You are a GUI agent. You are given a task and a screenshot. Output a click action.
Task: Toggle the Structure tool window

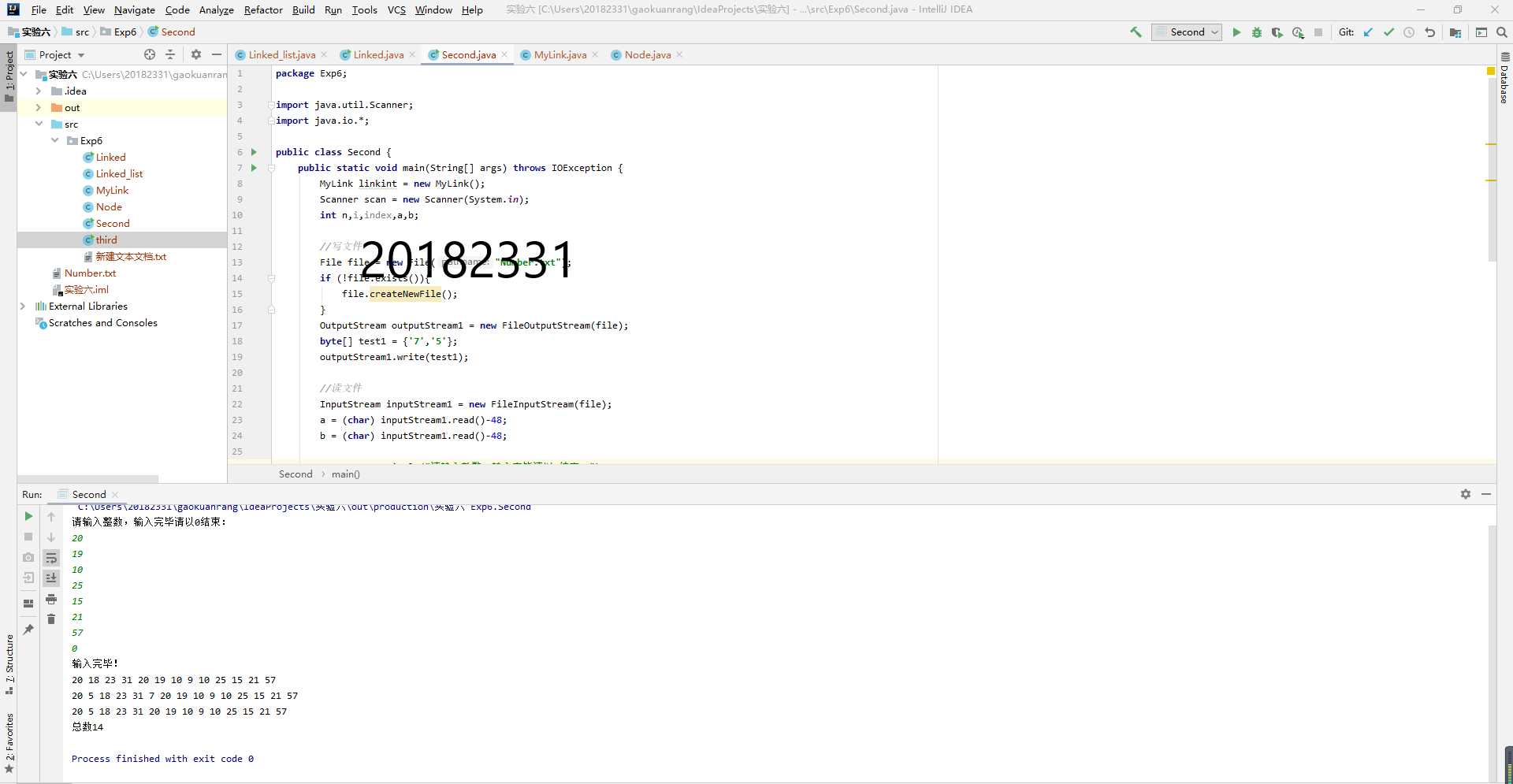9,663
